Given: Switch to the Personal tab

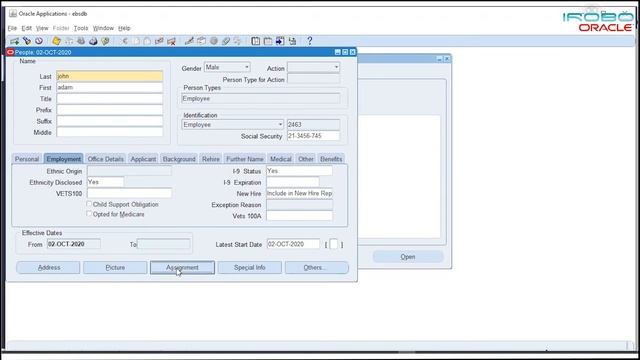Looking at the screenshot, I should 27,159.
